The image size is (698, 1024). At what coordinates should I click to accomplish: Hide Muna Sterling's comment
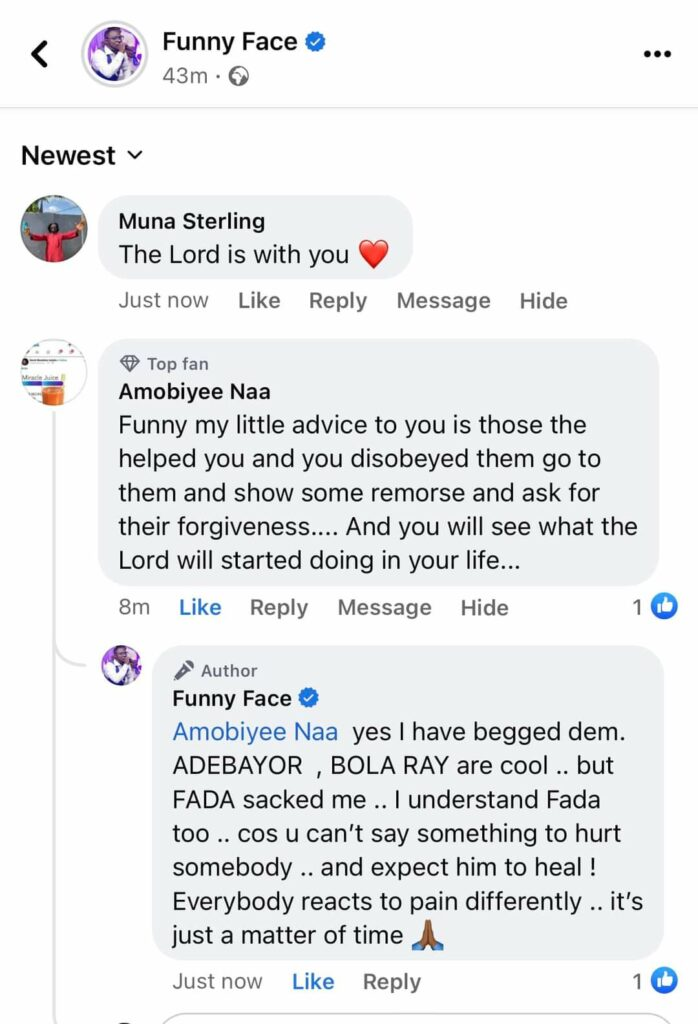click(543, 301)
